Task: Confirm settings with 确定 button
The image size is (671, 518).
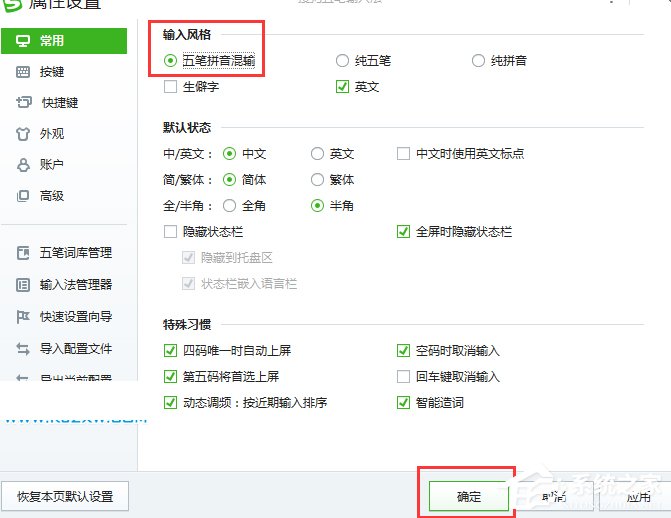Action: click(469, 497)
